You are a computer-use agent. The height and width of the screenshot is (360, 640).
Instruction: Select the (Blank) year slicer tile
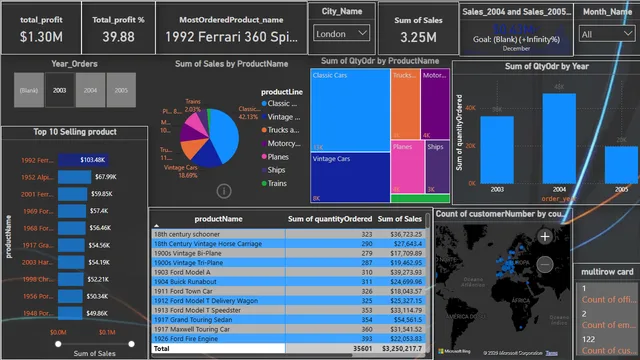[29, 90]
